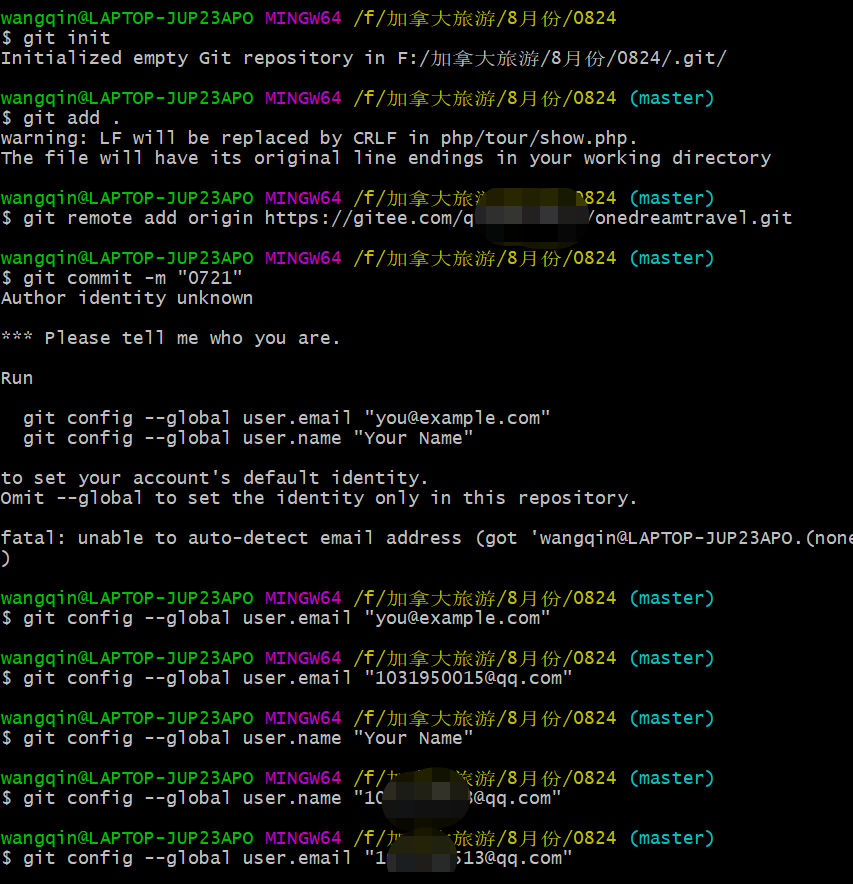Click the suggested user.email "you@example.com" hint line
The image size is (853, 884).
tap(286, 418)
